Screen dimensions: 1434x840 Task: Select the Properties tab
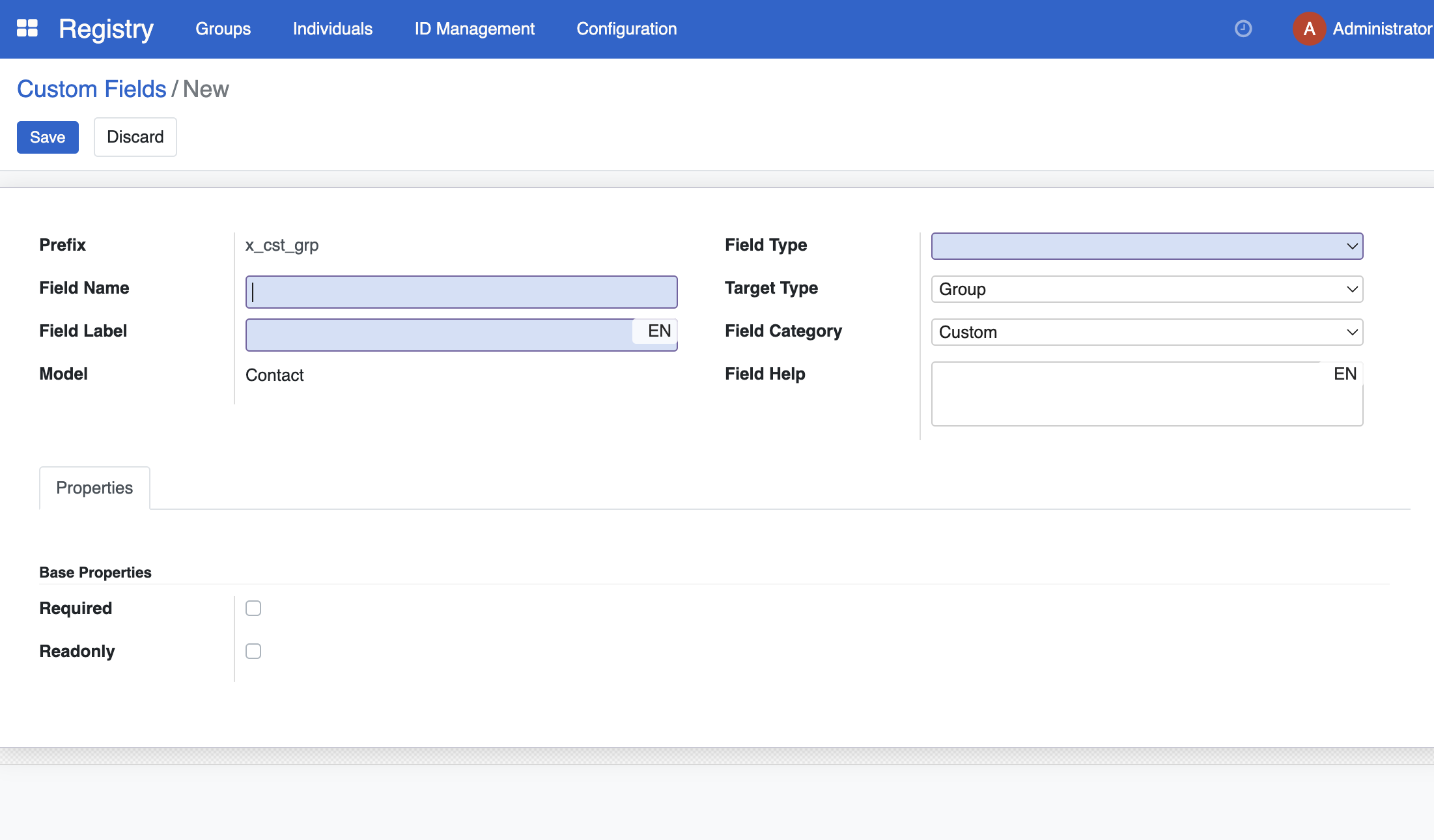[94, 488]
